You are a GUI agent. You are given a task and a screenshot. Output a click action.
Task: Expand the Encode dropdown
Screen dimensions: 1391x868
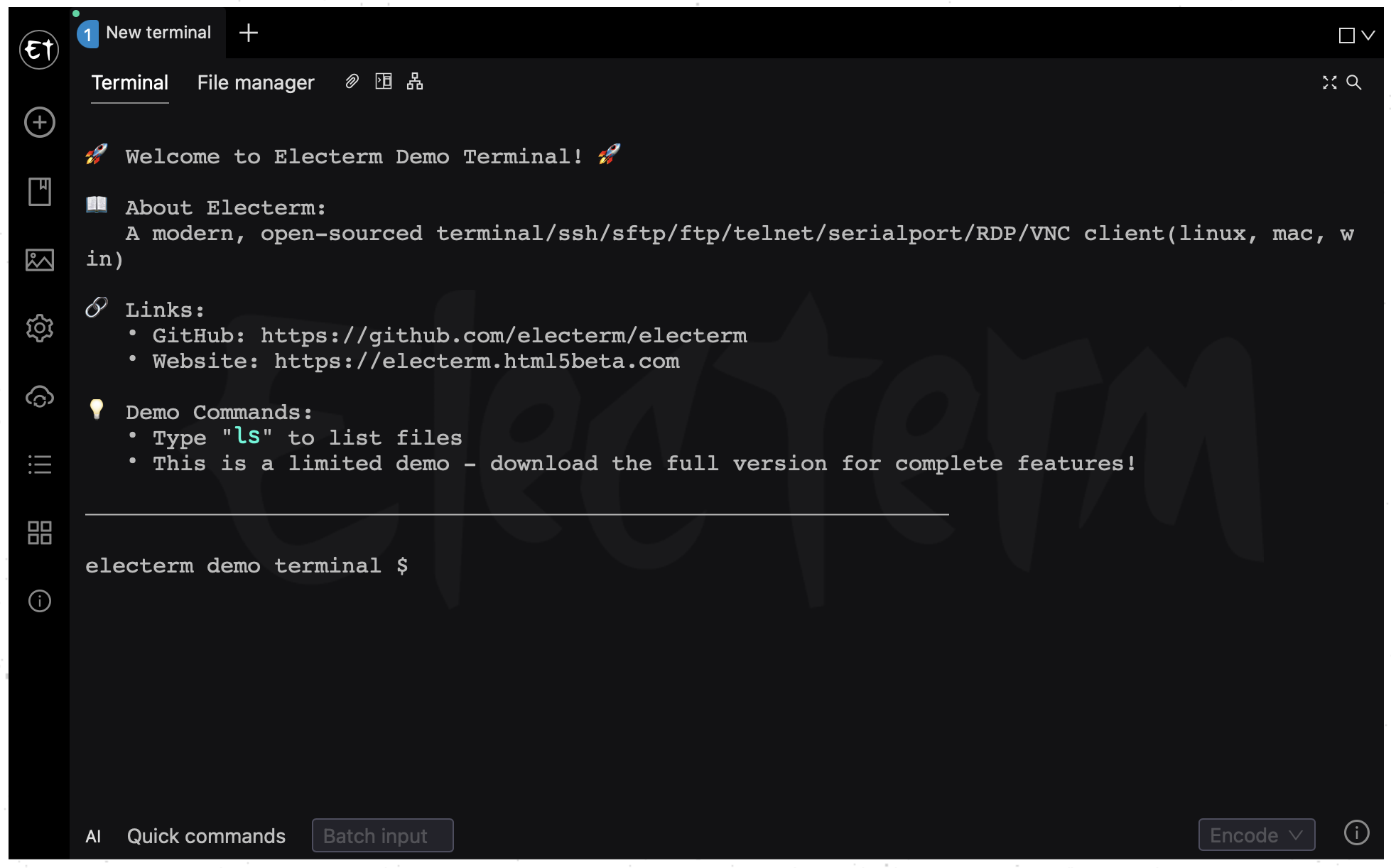pyautogui.click(x=1257, y=835)
